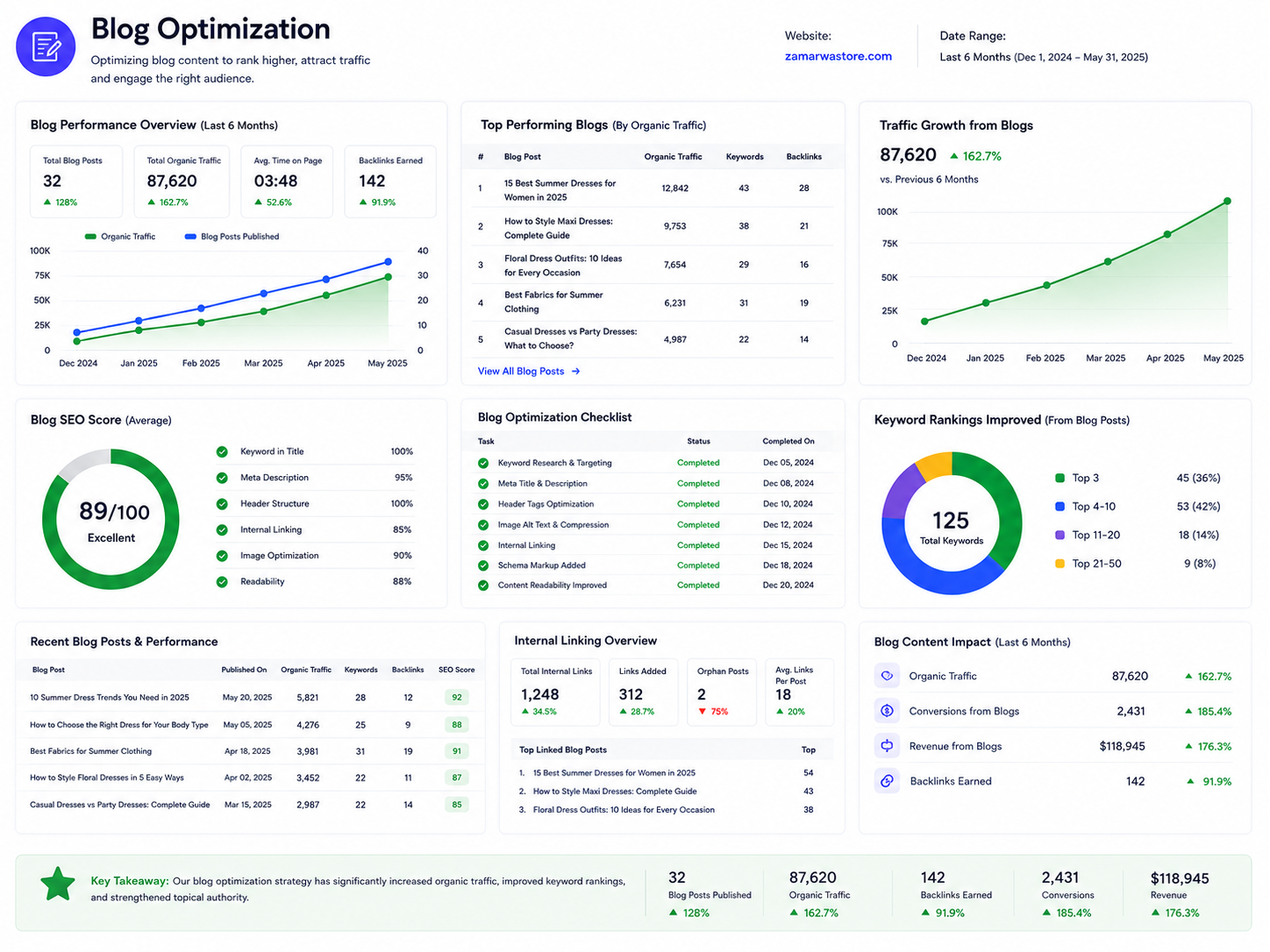This screenshot has height=952, width=1270.
Task: Click the check icon beside Header Structure
Action: [x=222, y=504]
